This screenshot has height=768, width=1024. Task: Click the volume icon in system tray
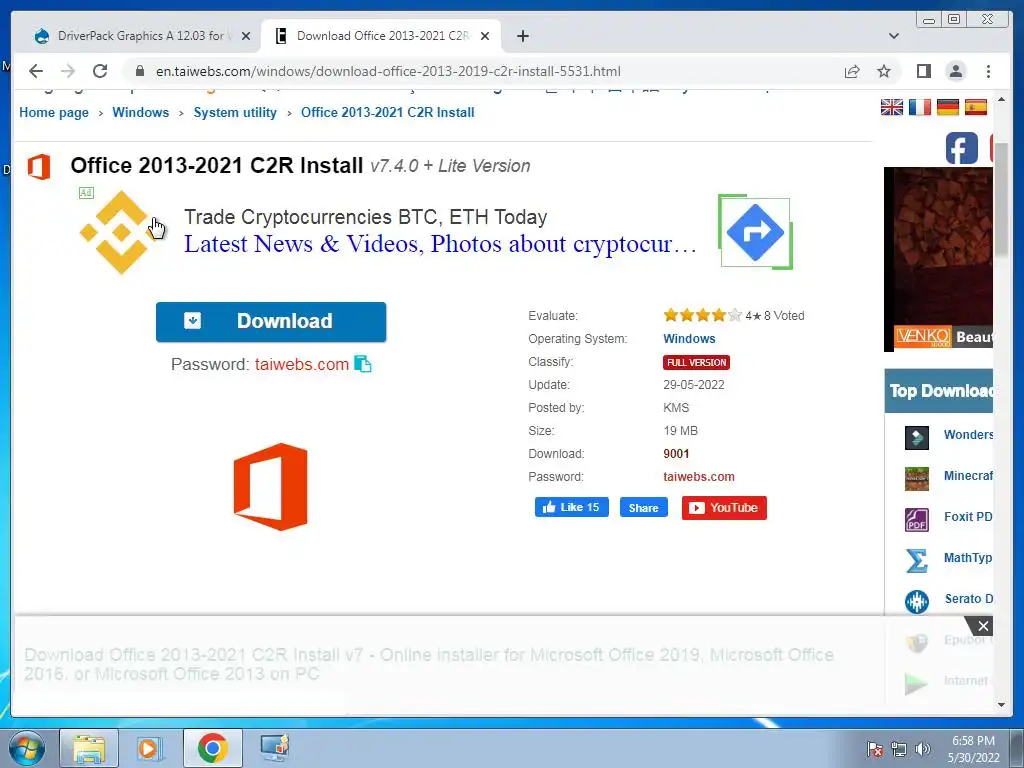[923, 749]
